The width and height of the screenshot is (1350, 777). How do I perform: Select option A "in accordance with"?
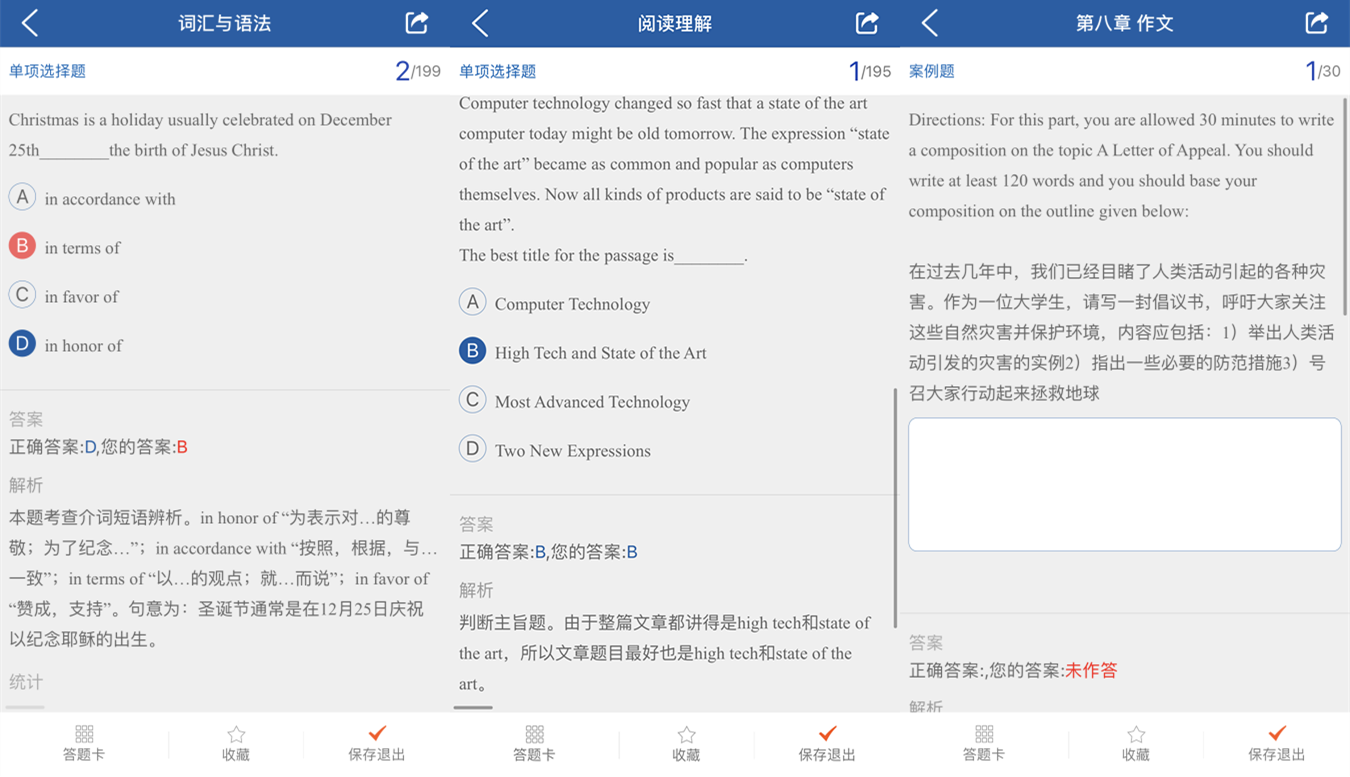click(x=92, y=198)
